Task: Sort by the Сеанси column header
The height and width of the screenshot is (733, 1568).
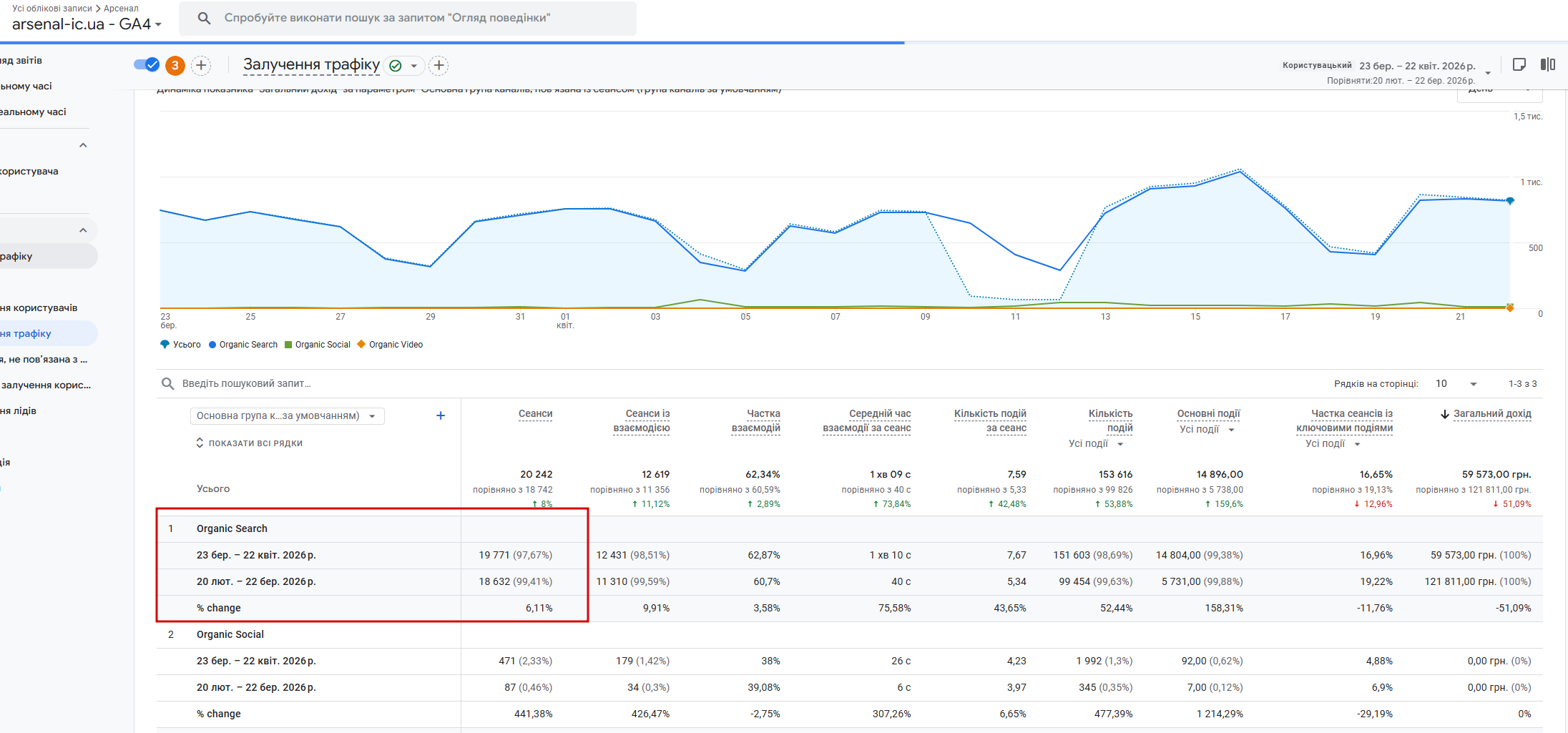Action: [x=535, y=414]
